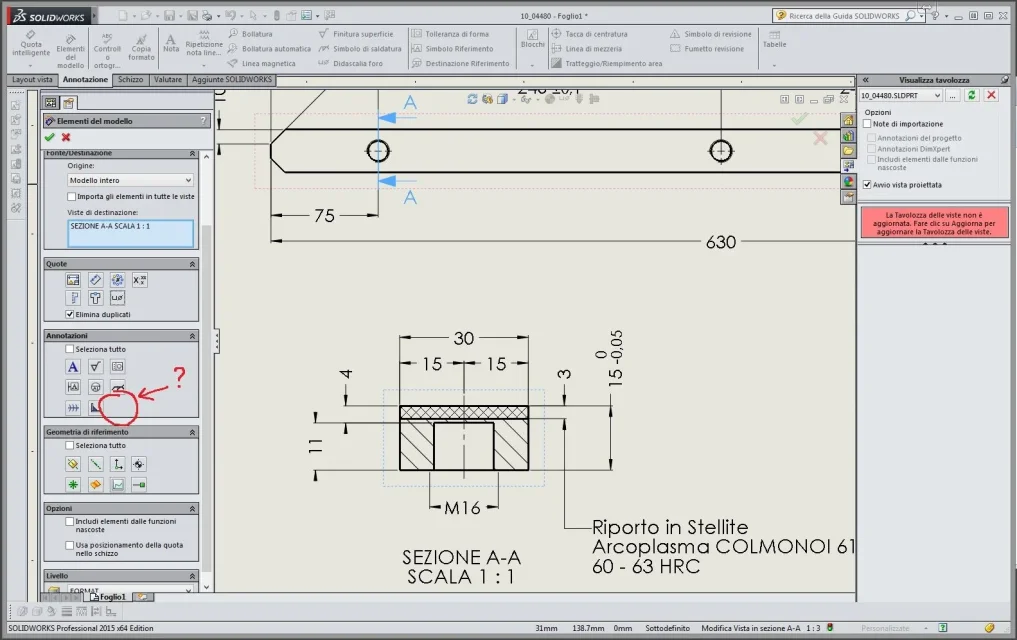Collapse the Quote section
This screenshot has width=1017, height=640.
coord(192,264)
